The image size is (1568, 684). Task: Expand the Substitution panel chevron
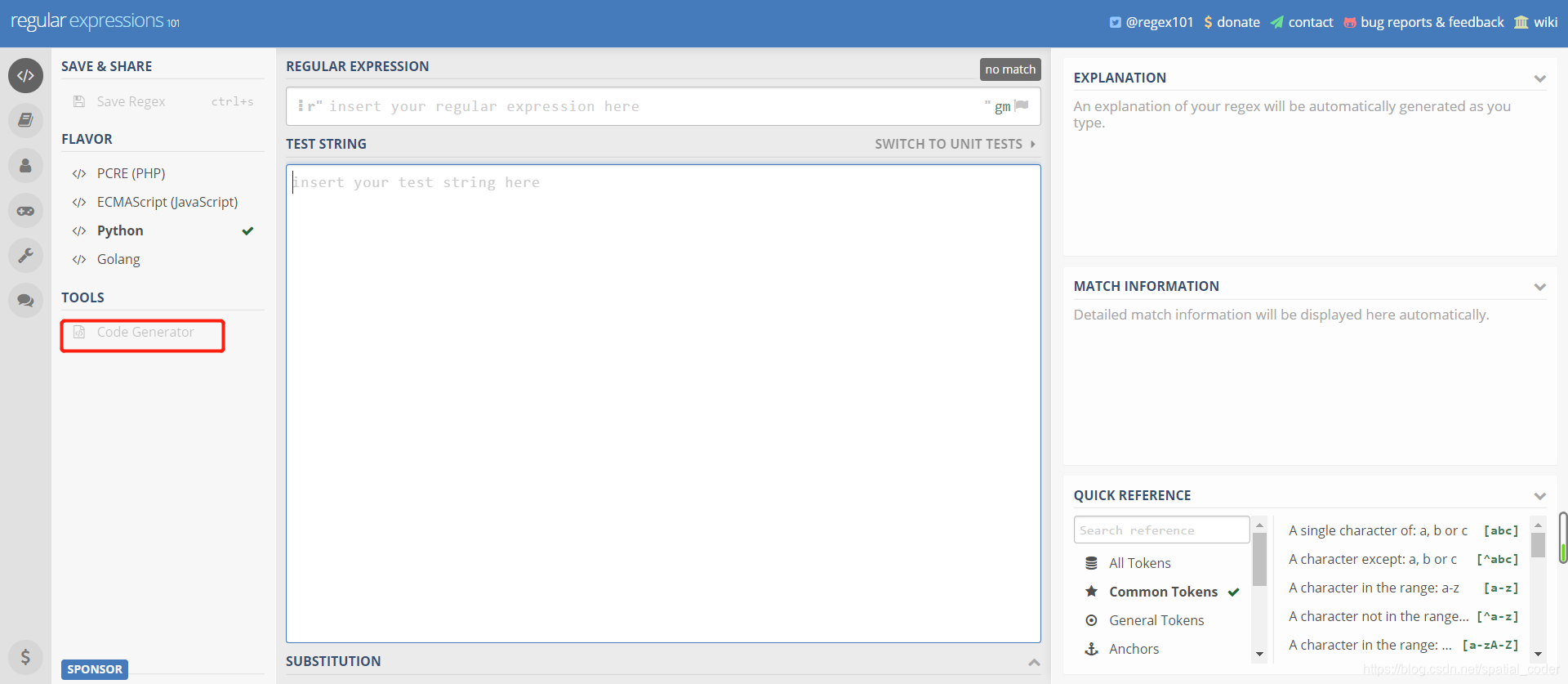coord(1034,662)
